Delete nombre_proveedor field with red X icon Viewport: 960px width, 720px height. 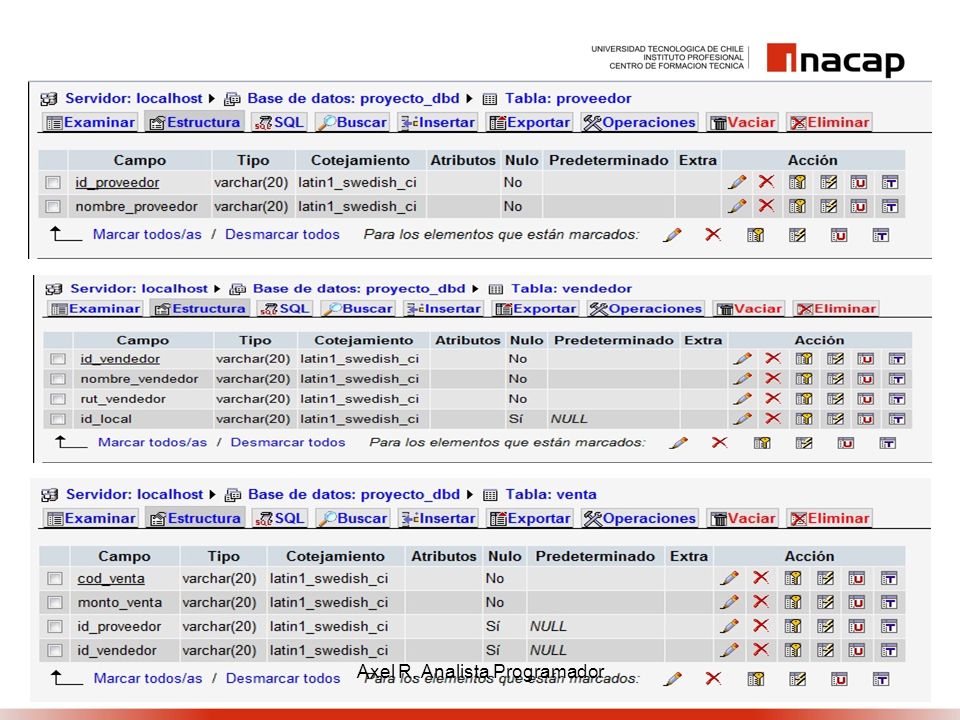coord(766,206)
